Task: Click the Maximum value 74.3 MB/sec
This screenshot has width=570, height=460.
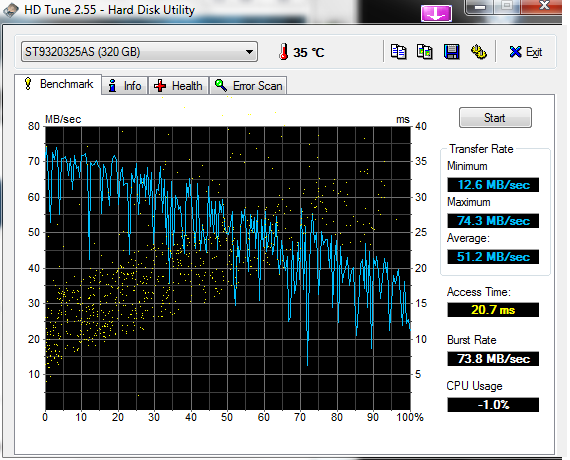Action: pos(493,221)
